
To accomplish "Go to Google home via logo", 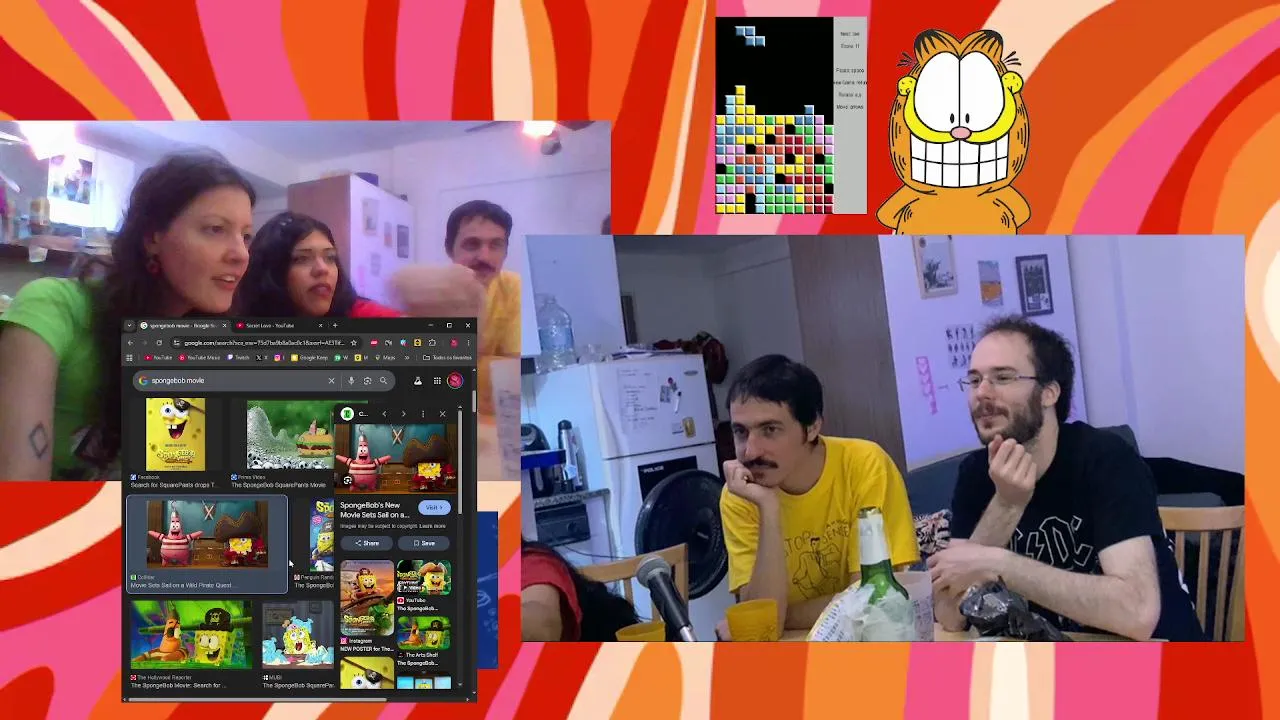I will tap(143, 381).
